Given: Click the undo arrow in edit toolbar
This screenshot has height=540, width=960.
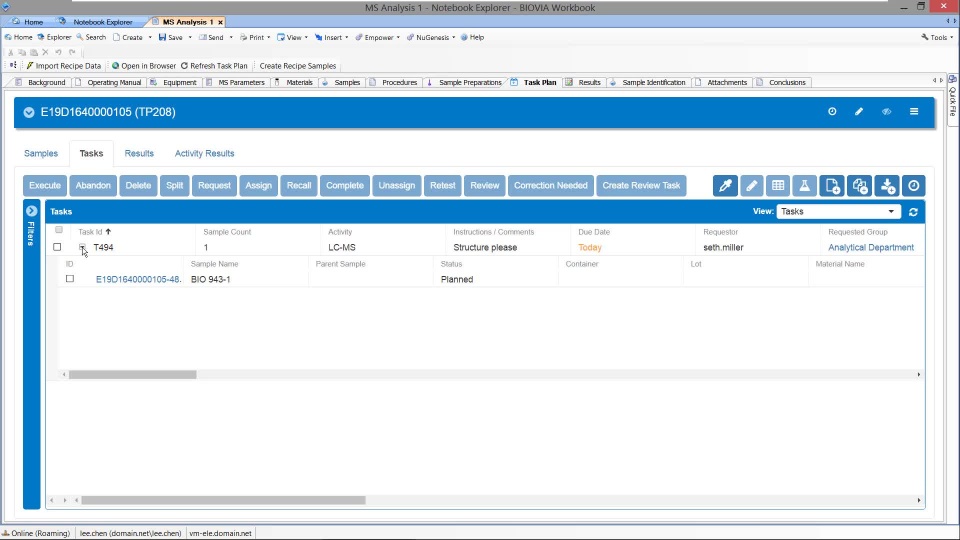Looking at the screenshot, I should [x=58, y=52].
